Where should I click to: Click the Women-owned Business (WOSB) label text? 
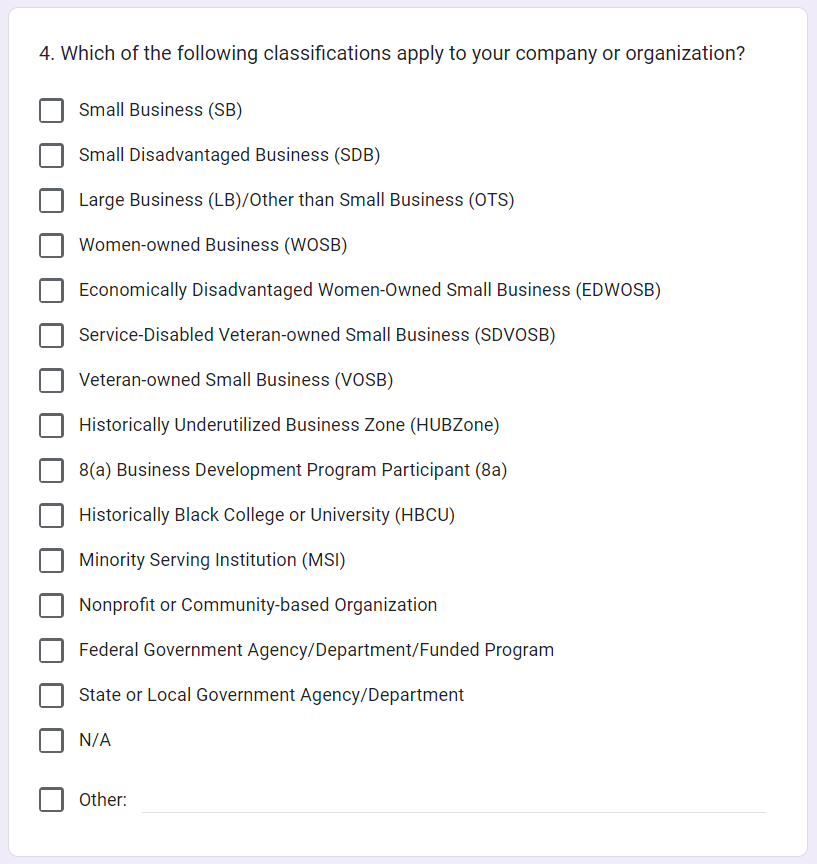point(213,245)
